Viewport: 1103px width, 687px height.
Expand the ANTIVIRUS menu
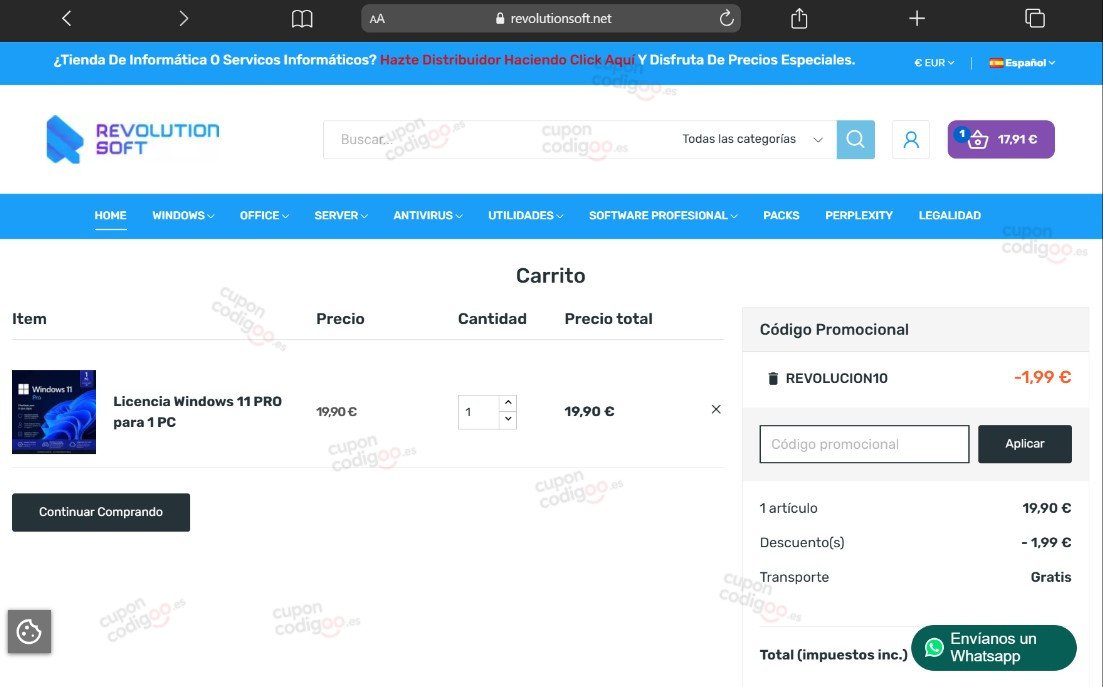(x=428, y=216)
